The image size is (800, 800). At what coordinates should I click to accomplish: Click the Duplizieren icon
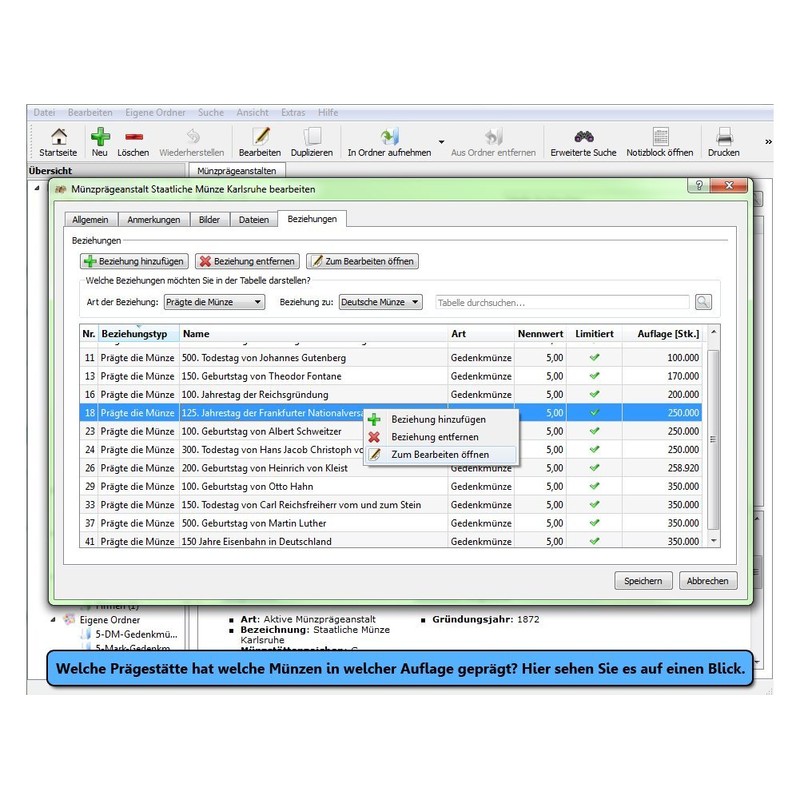312,137
